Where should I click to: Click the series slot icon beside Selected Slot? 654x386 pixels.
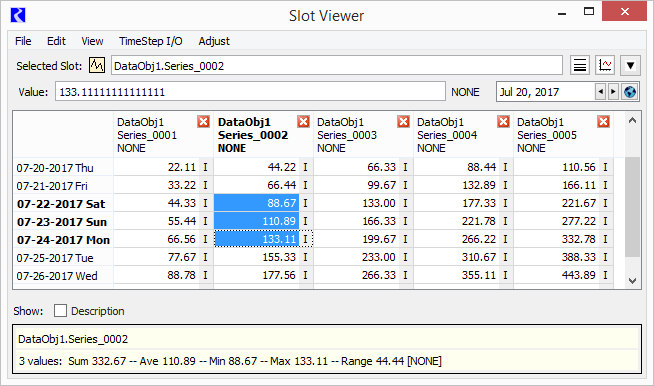point(97,66)
